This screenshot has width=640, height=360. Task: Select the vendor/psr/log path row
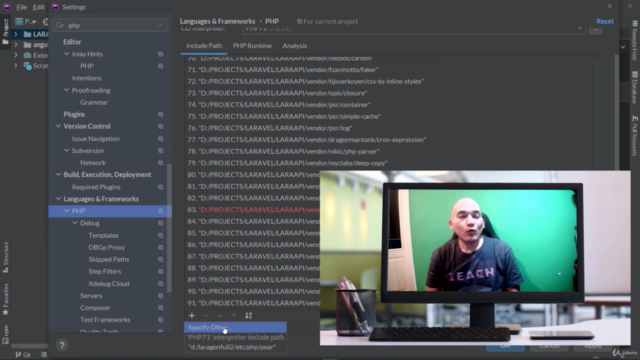269,128
